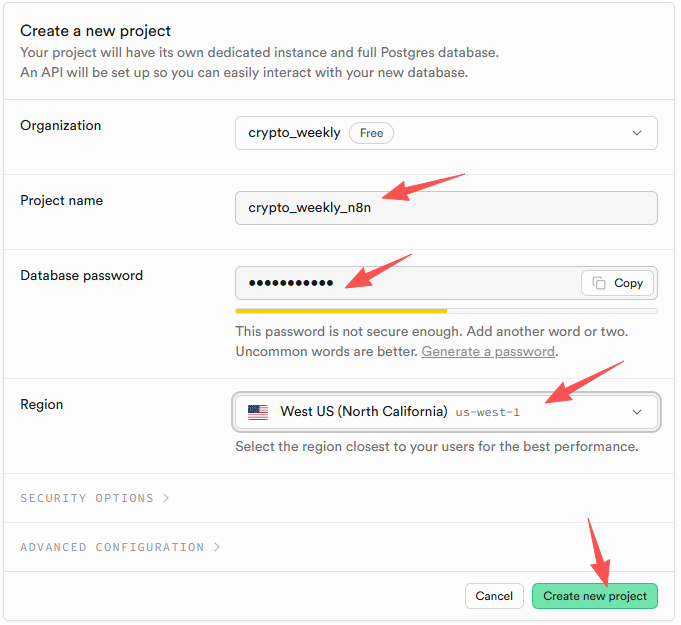Image resolution: width=681 pixels, height=625 pixels.
Task: Click the Project name label
Action: [x=62, y=201]
